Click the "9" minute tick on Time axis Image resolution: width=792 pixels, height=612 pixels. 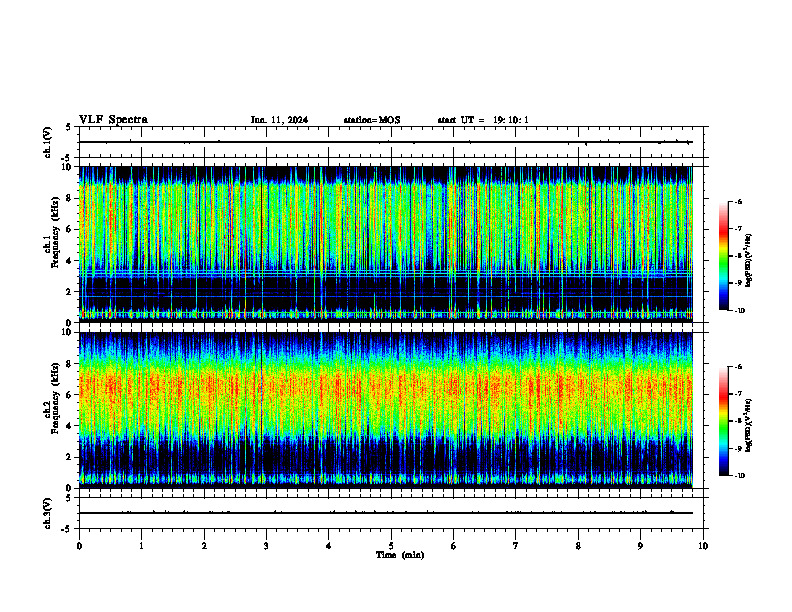(640, 546)
